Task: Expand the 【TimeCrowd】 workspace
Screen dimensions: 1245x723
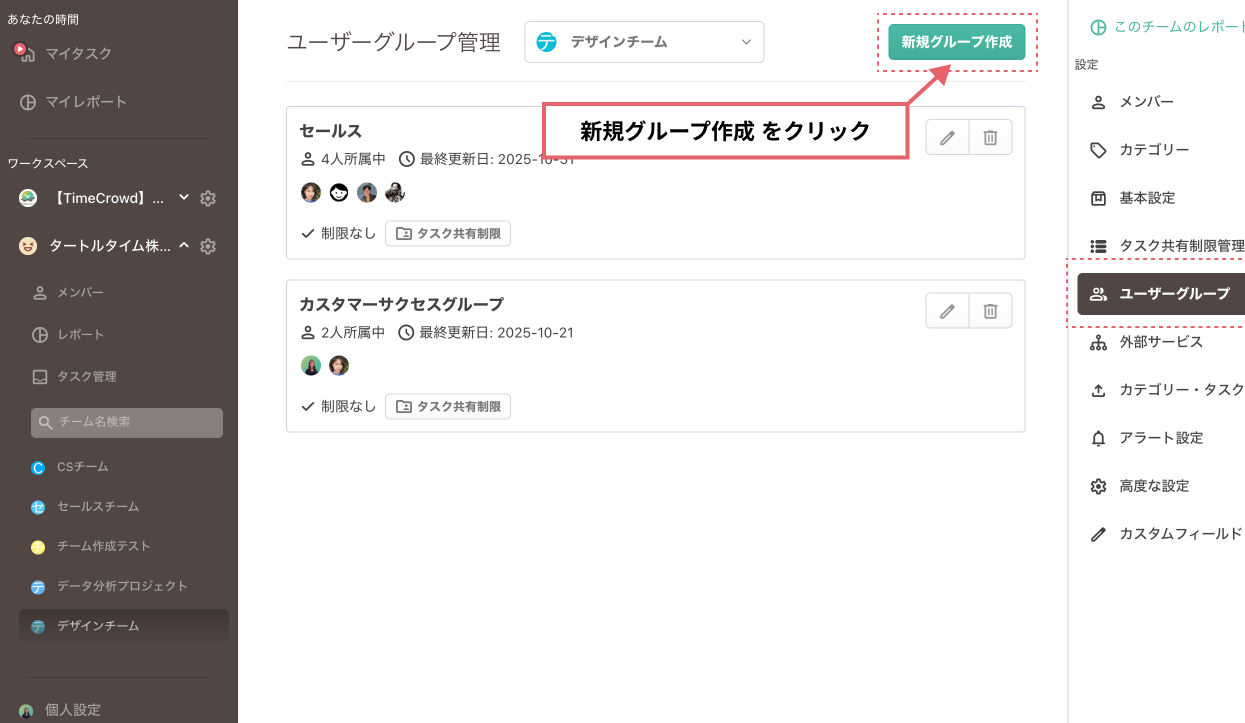Action: click(x=183, y=198)
